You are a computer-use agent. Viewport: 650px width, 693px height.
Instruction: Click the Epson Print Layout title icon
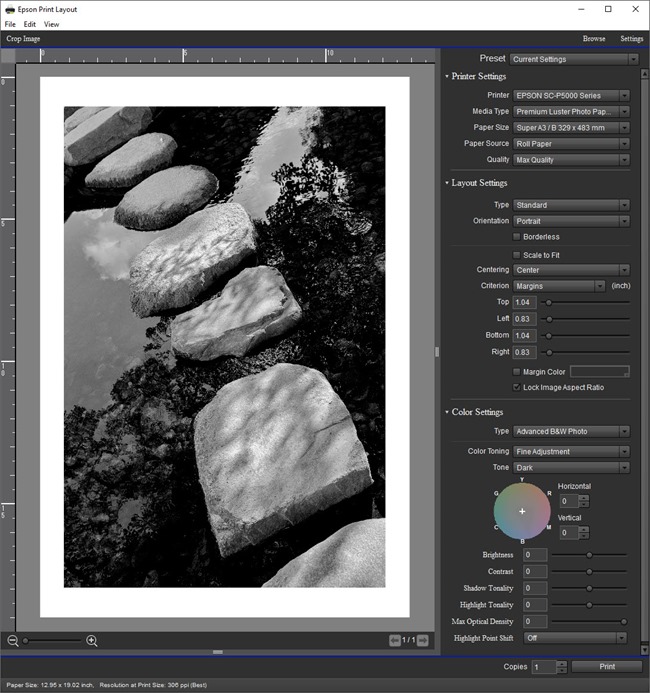pyautogui.click(x=9, y=9)
